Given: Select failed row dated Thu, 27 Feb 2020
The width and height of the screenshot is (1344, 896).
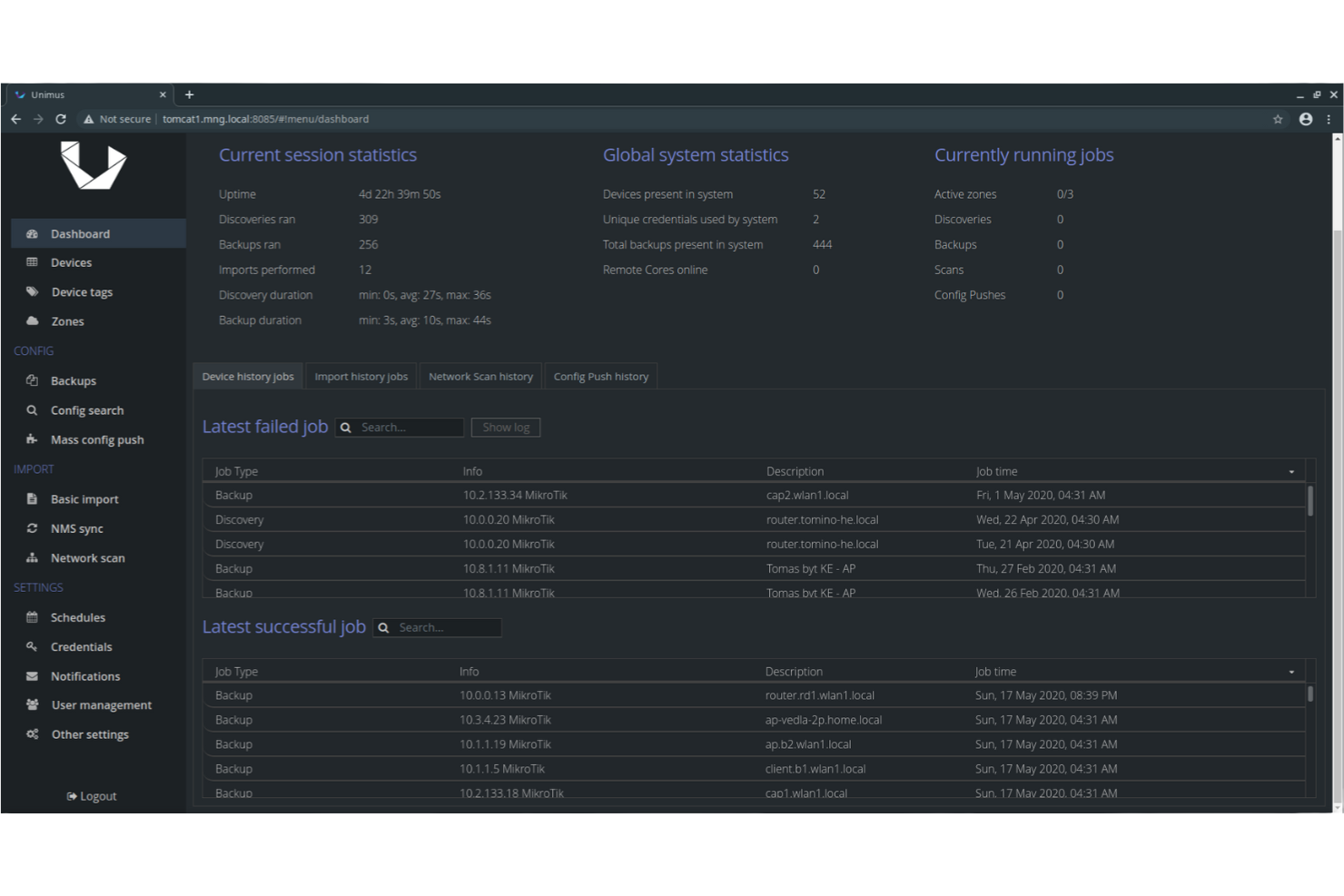Looking at the screenshot, I should [x=754, y=568].
